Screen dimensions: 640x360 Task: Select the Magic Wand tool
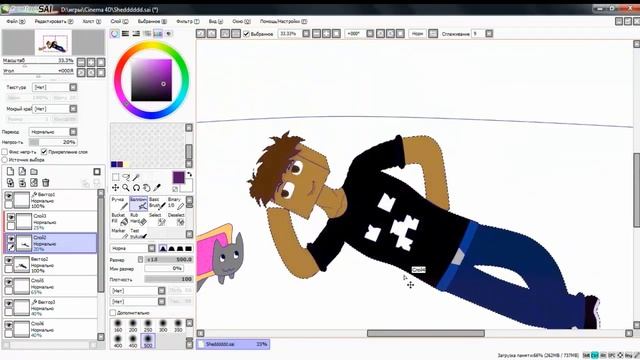tap(136, 177)
